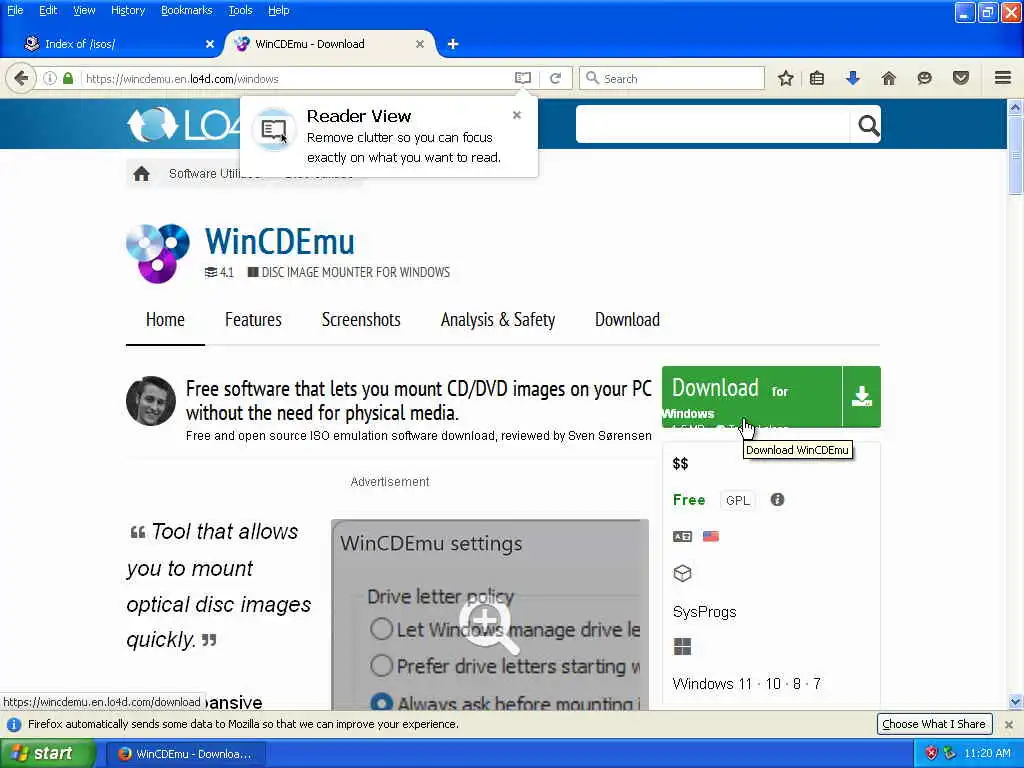Click the language icon beside the US flag
Viewport: 1024px width, 768px height.
coord(682,536)
